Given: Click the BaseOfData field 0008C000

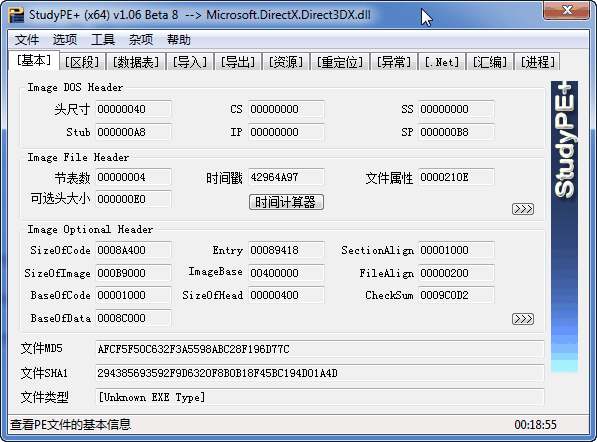Looking at the screenshot, I should pos(133,318).
